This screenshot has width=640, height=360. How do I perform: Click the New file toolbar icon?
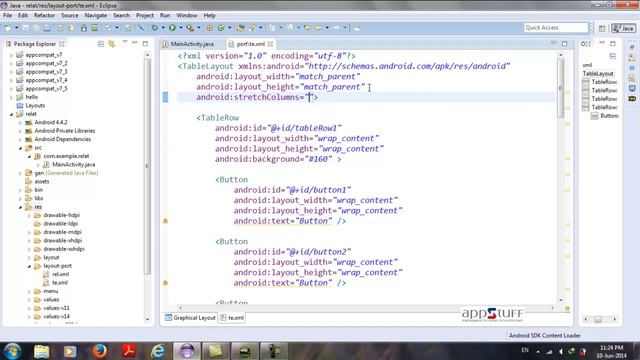8,28
